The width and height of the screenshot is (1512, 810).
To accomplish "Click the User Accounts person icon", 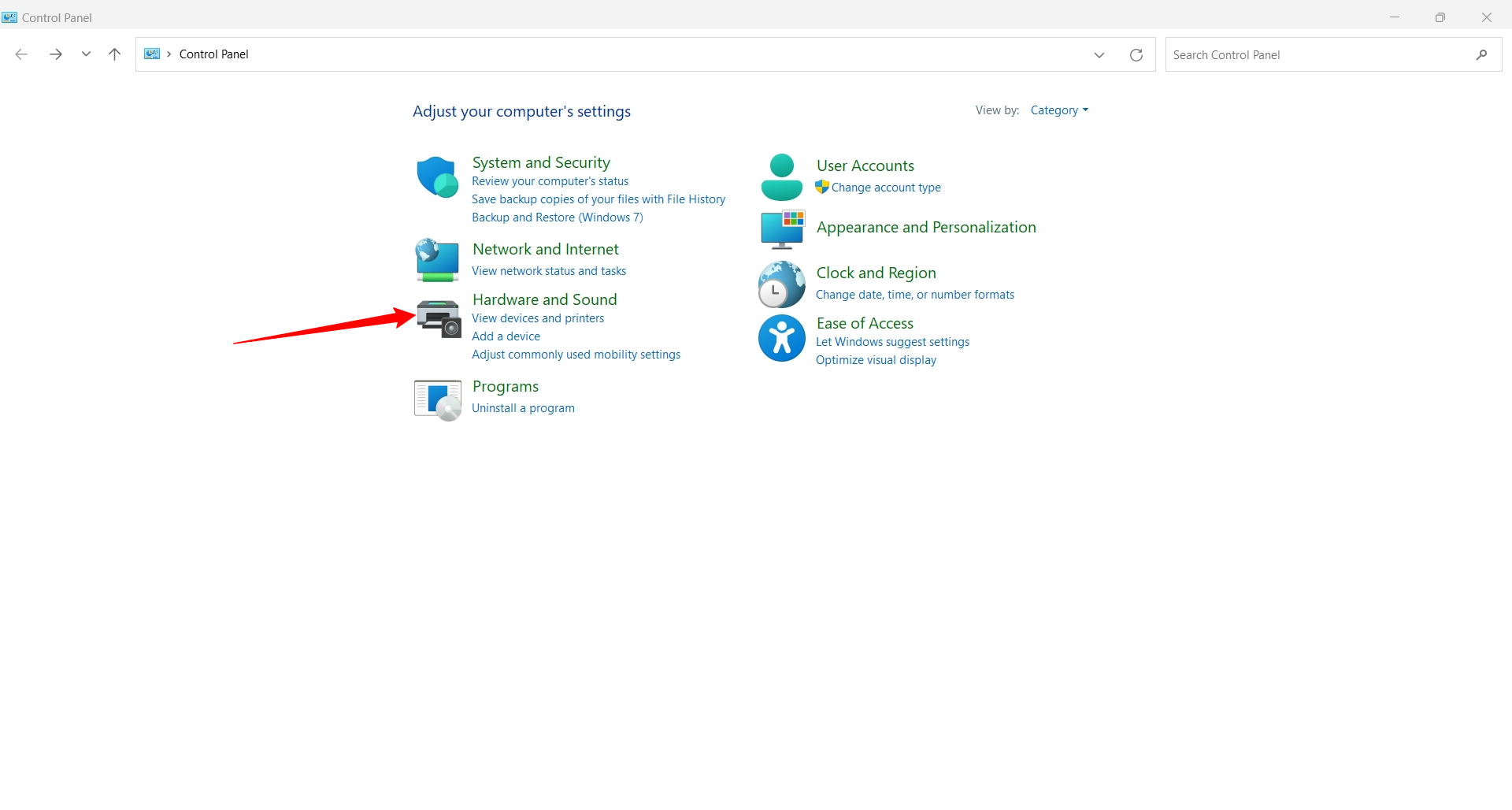I will (x=781, y=176).
